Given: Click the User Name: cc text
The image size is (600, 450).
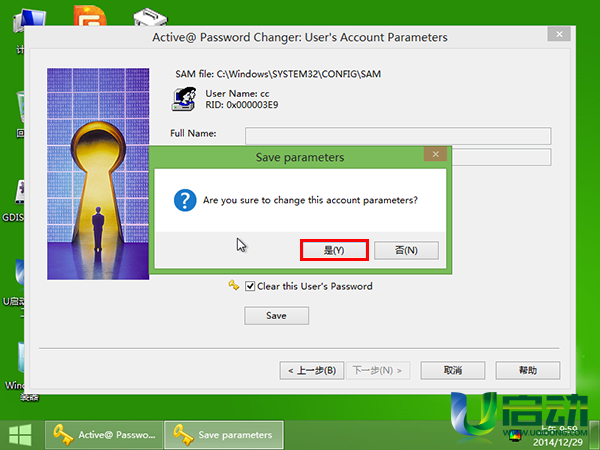Looking at the screenshot, I should coord(237,93).
